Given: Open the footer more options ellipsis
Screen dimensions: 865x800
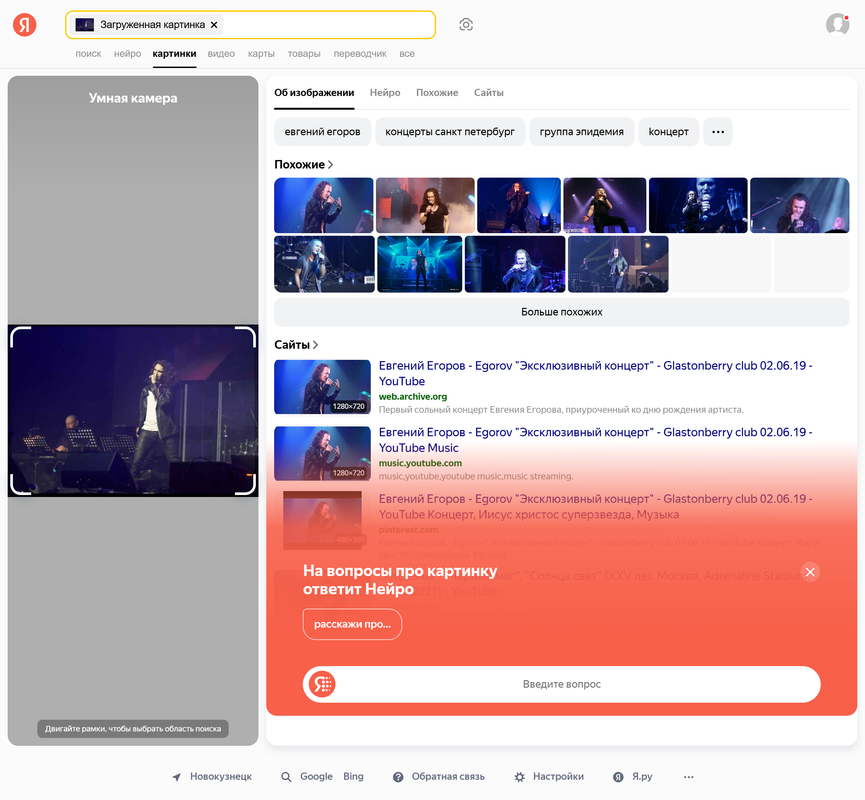Looking at the screenshot, I should tap(688, 777).
